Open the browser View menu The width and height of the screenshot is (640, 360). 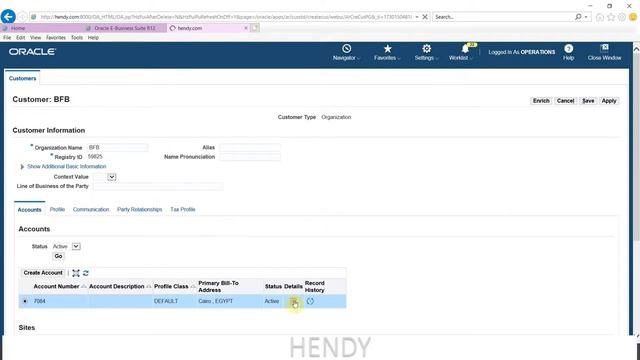tap(36, 38)
